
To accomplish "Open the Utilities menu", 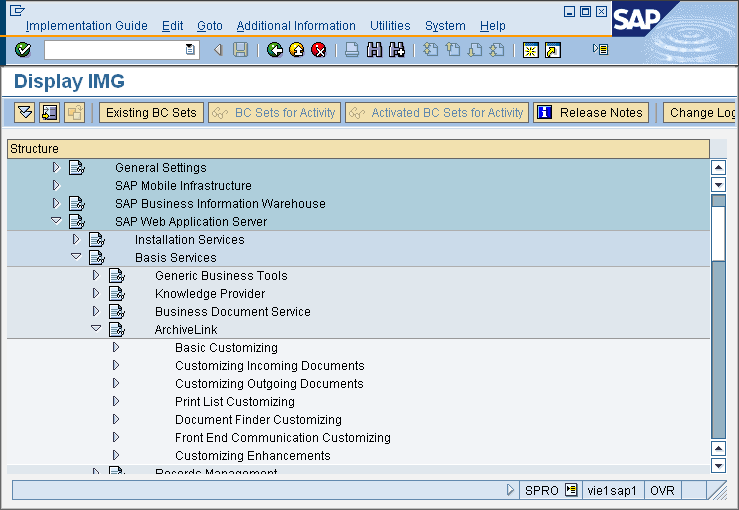I will 390,26.
